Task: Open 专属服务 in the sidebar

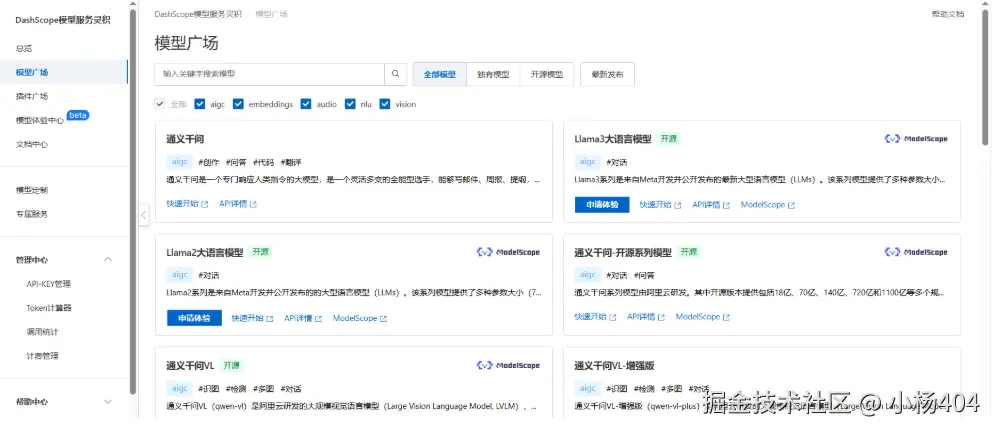Action: click(32, 214)
